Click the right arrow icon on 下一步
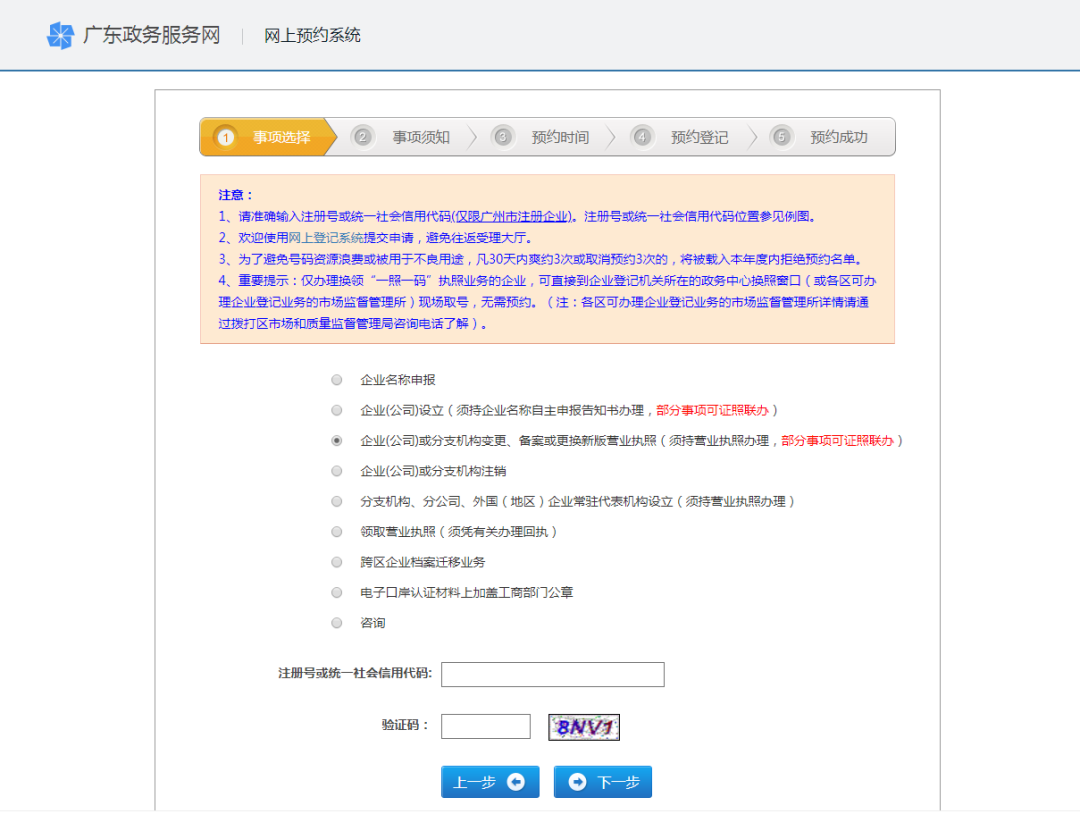 click(577, 782)
